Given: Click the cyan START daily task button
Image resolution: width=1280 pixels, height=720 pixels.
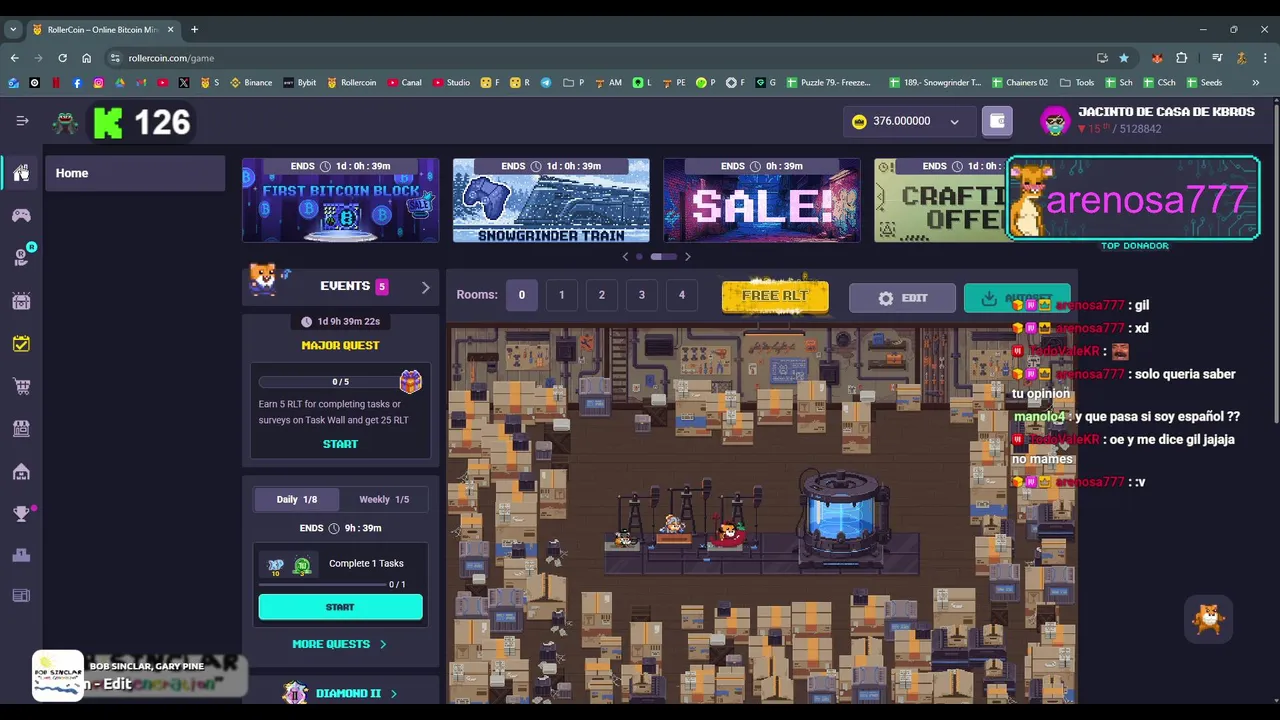Looking at the screenshot, I should [x=340, y=607].
